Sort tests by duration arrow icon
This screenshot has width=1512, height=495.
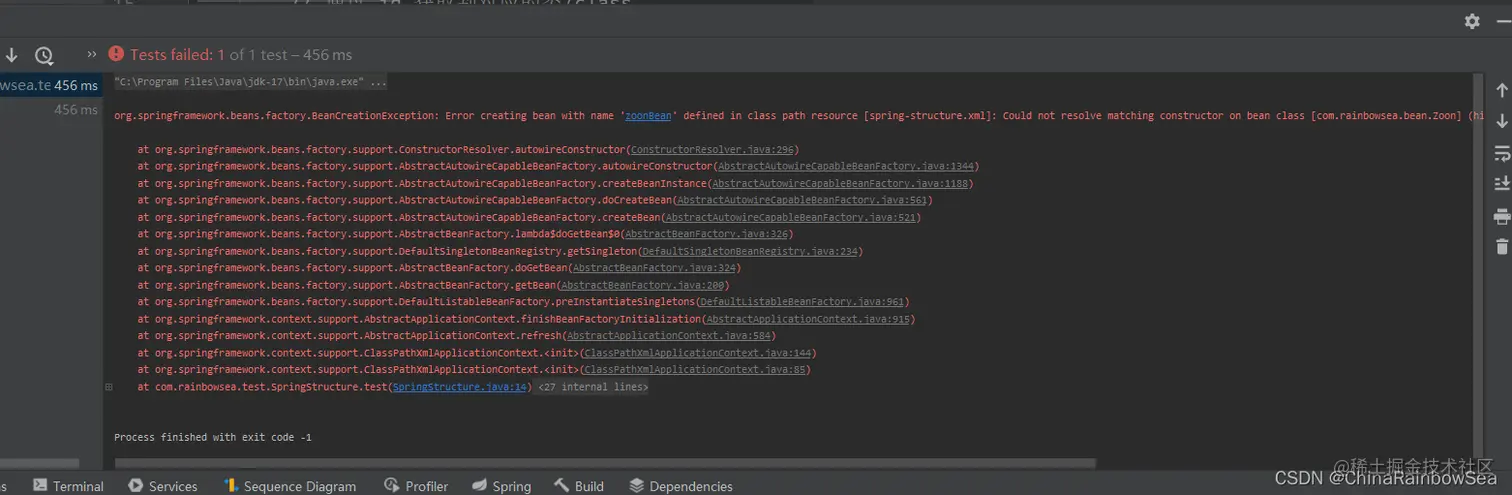click(x=12, y=55)
